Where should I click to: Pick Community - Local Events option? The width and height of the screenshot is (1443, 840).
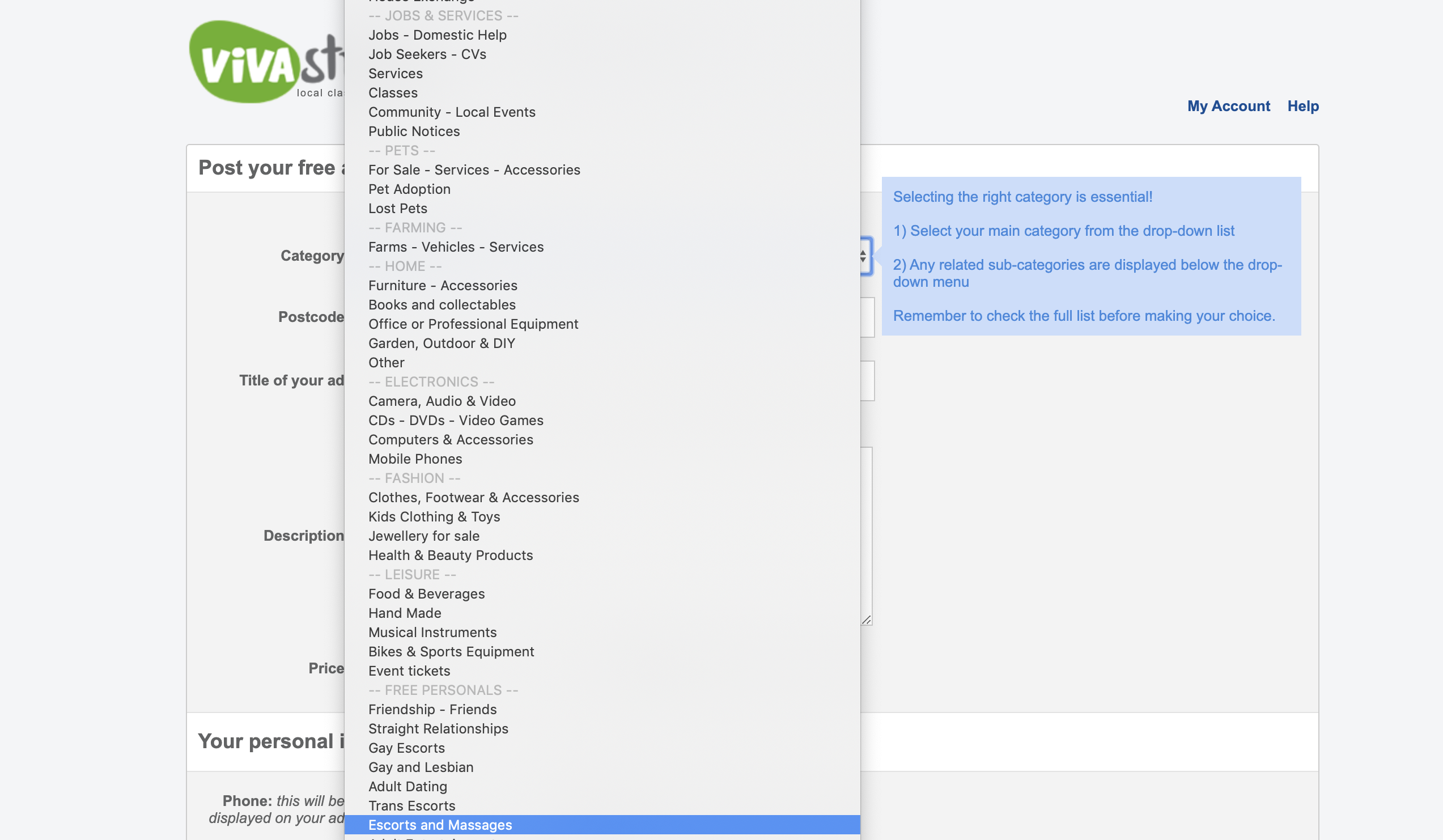point(452,112)
